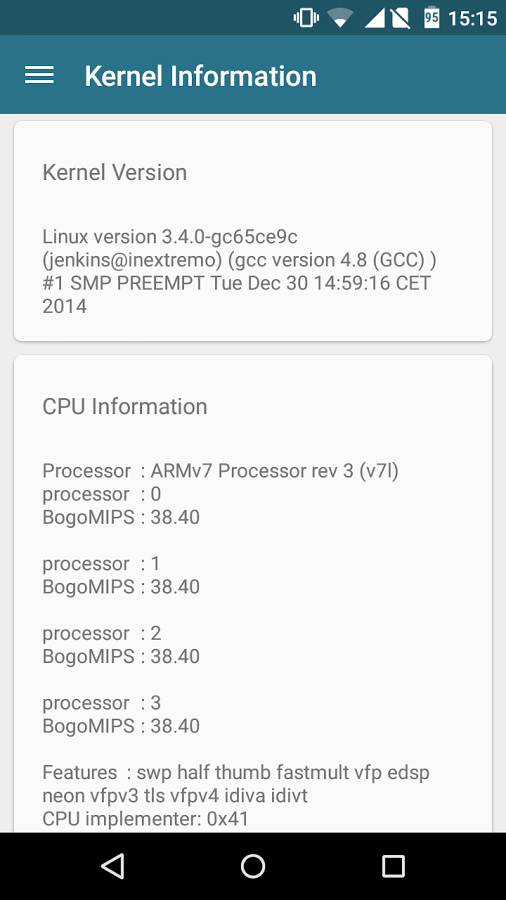The height and width of the screenshot is (900, 506).
Task: Open the hamburger navigation menu
Action: tap(39, 75)
